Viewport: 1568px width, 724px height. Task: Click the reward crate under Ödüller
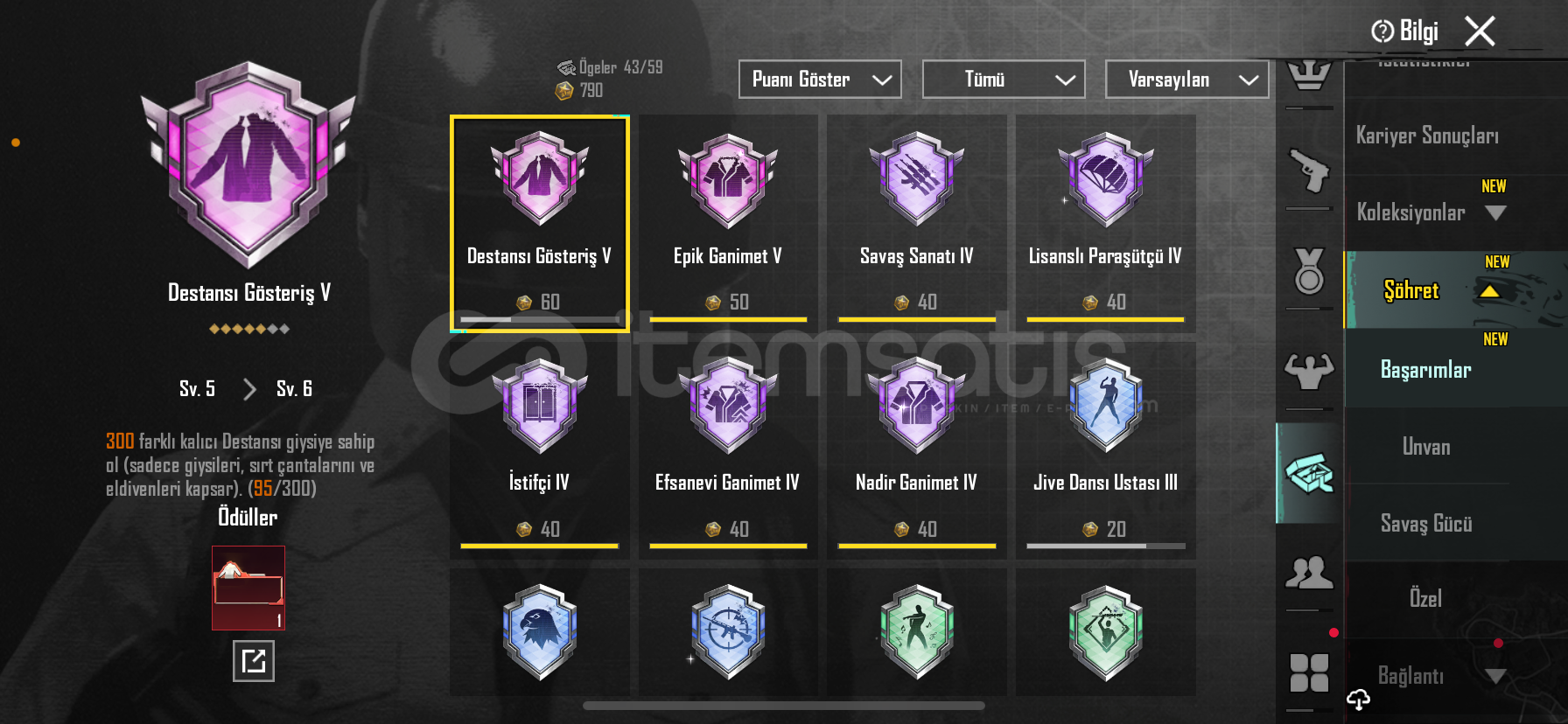(x=248, y=588)
